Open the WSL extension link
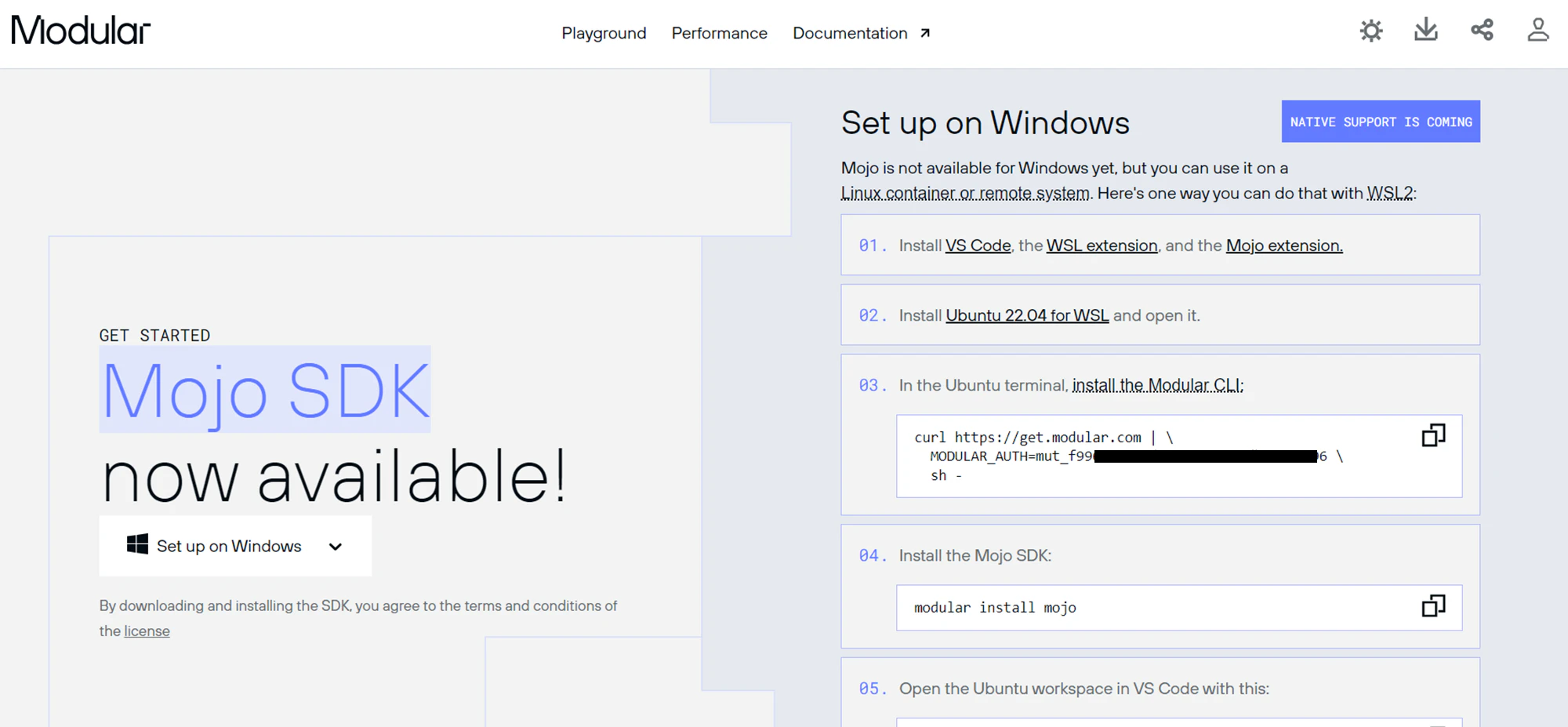This screenshot has height=727, width=1568. click(x=1102, y=245)
